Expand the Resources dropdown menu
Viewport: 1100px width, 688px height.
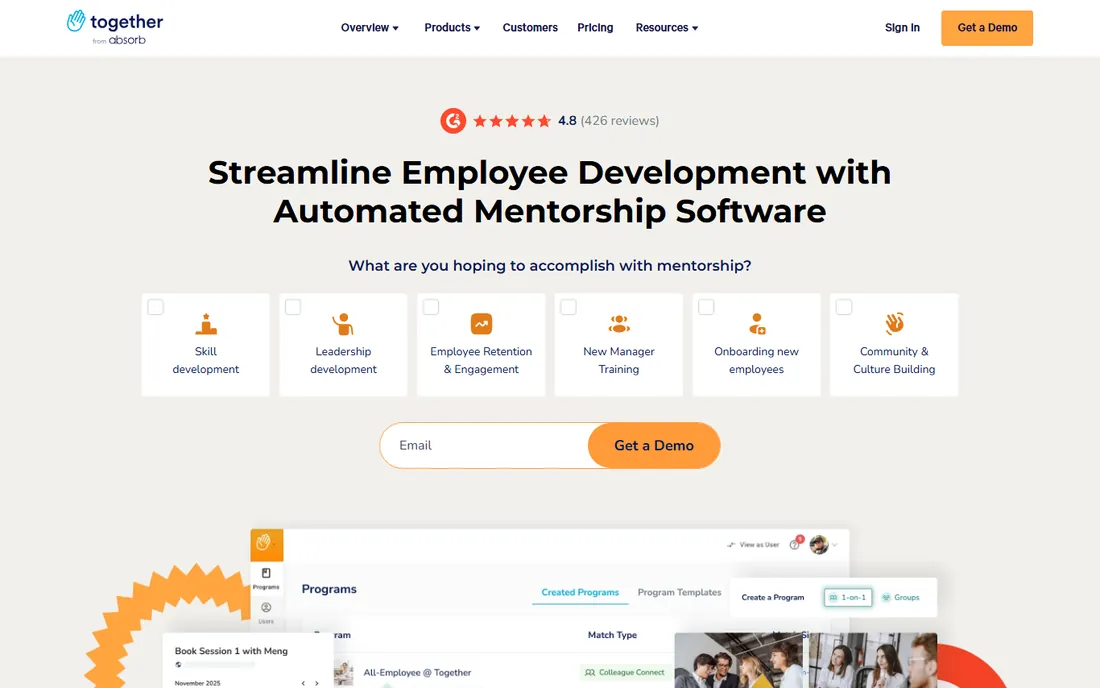[666, 28]
